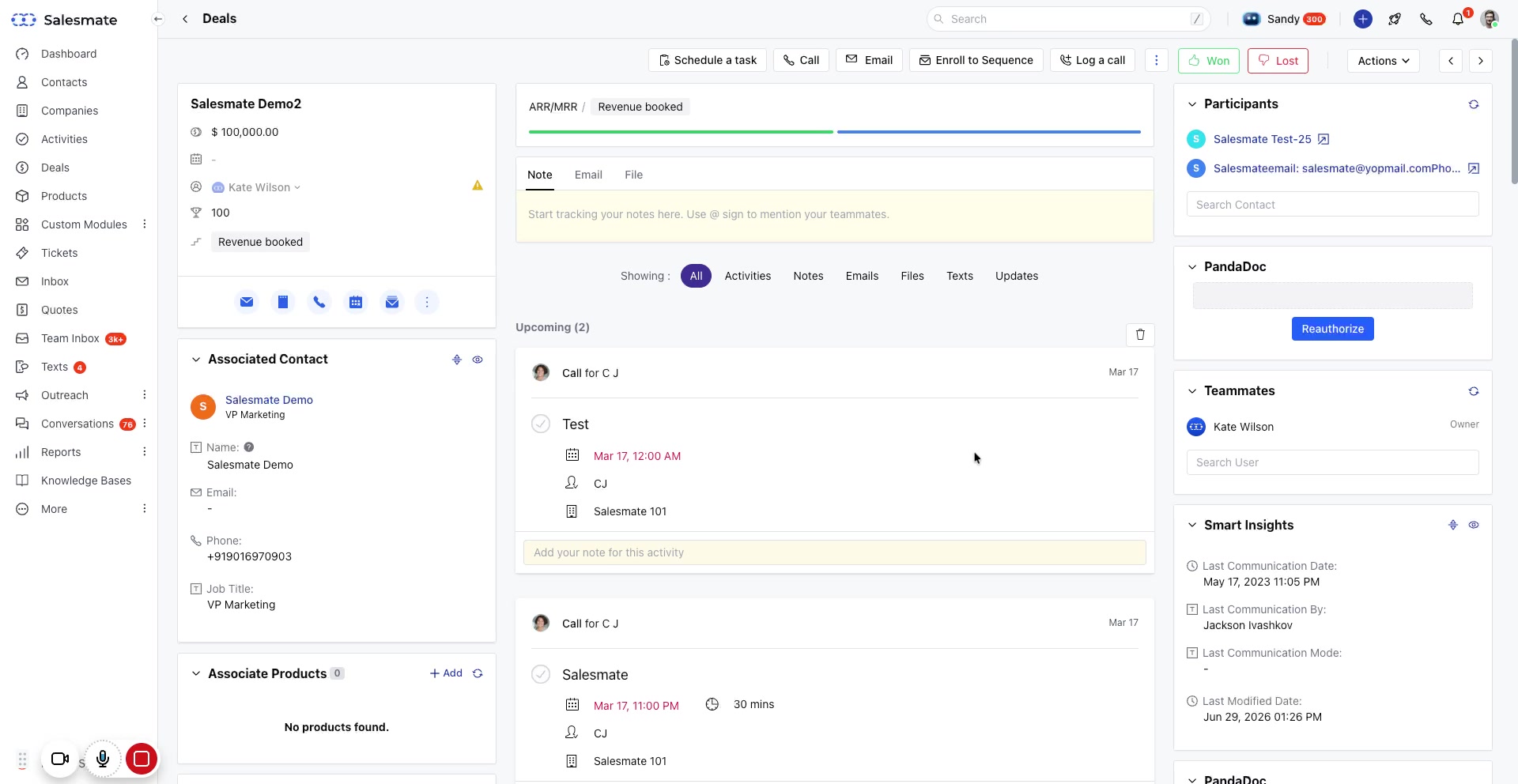Call from deal quick actions
The image size is (1518, 784).
319,302
